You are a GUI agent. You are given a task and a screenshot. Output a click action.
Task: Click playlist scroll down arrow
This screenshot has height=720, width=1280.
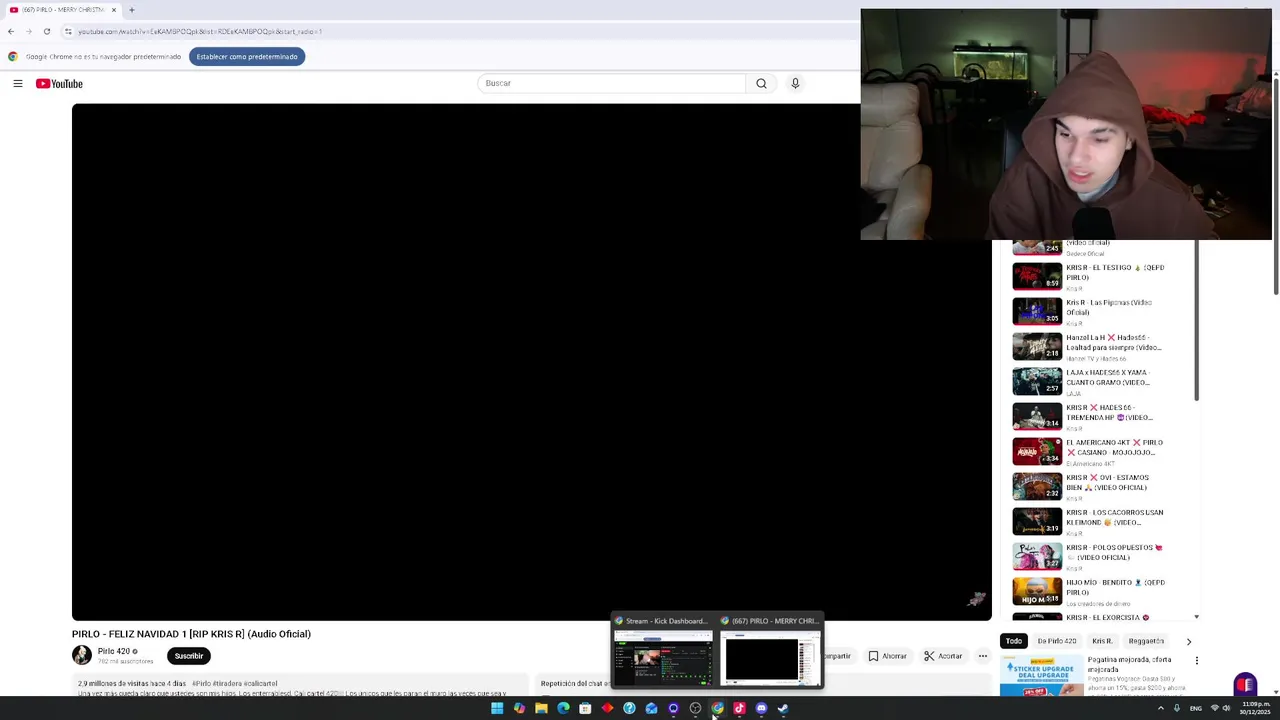tap(1196, 618)
